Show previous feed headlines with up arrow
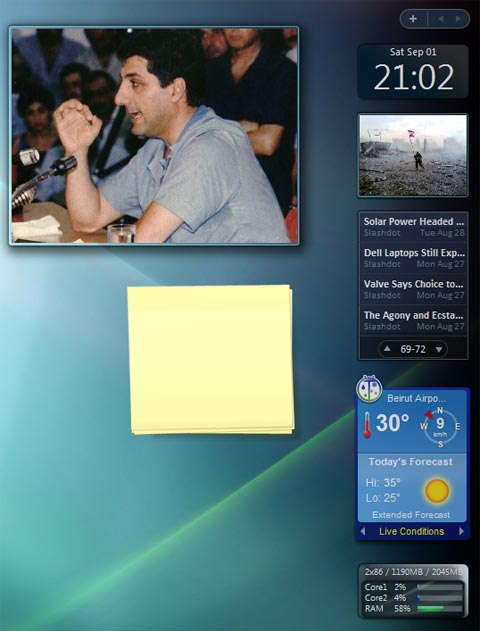 point(387,349)
